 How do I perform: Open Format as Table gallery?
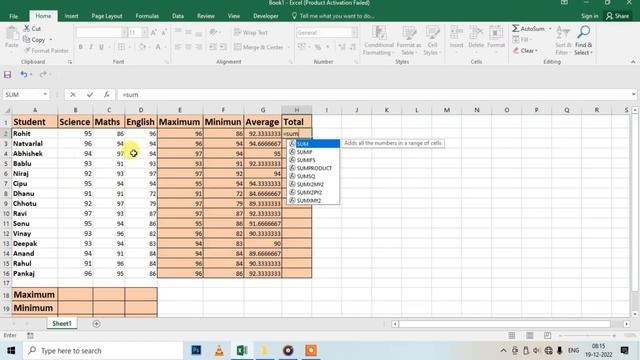[408, 40]
